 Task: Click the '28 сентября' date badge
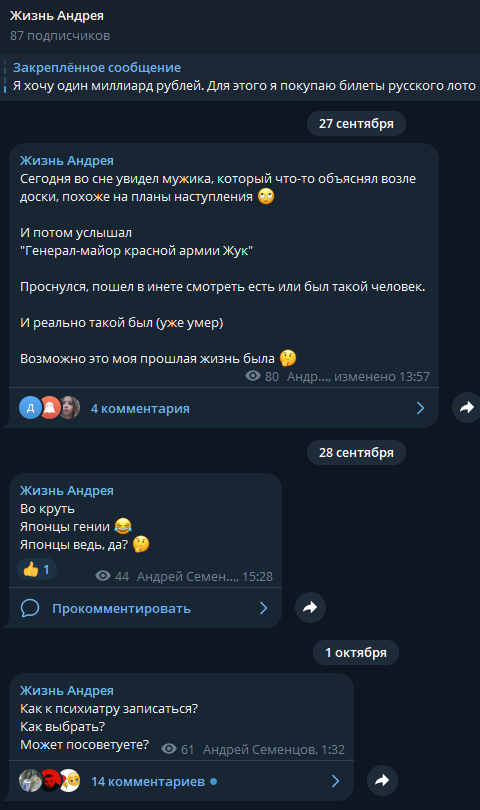[356, 453]
